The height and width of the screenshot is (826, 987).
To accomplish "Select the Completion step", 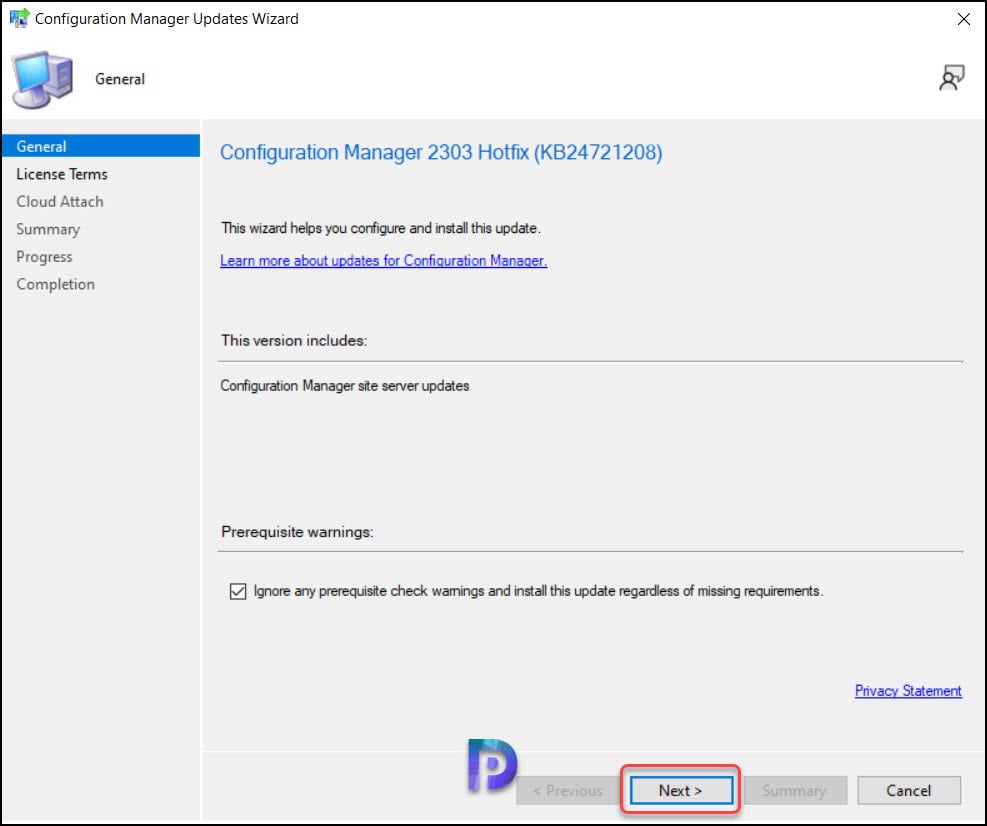I will (x=55, y=284).
